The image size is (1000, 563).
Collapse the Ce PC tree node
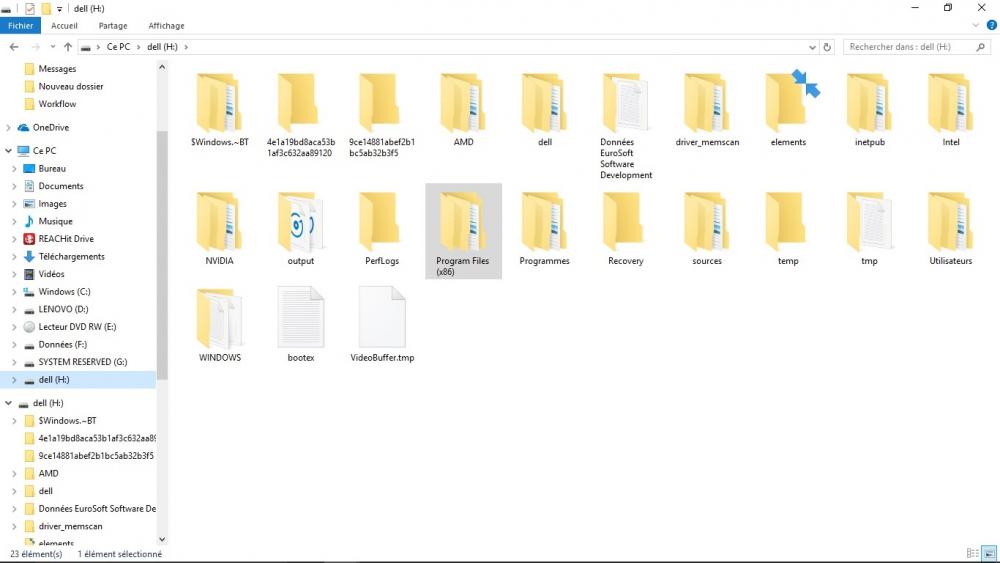(8, 150)
